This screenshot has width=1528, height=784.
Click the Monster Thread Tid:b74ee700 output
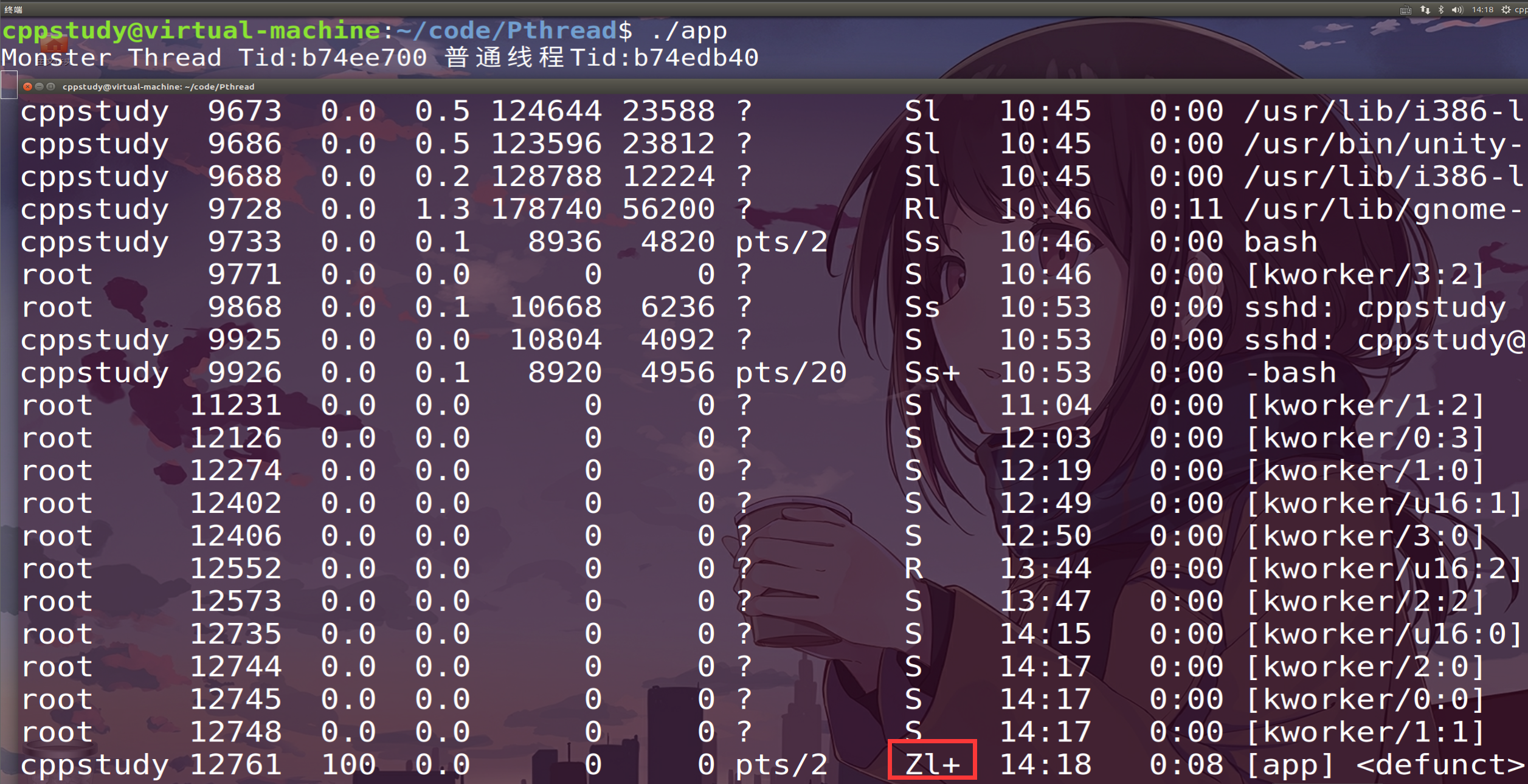214,58
